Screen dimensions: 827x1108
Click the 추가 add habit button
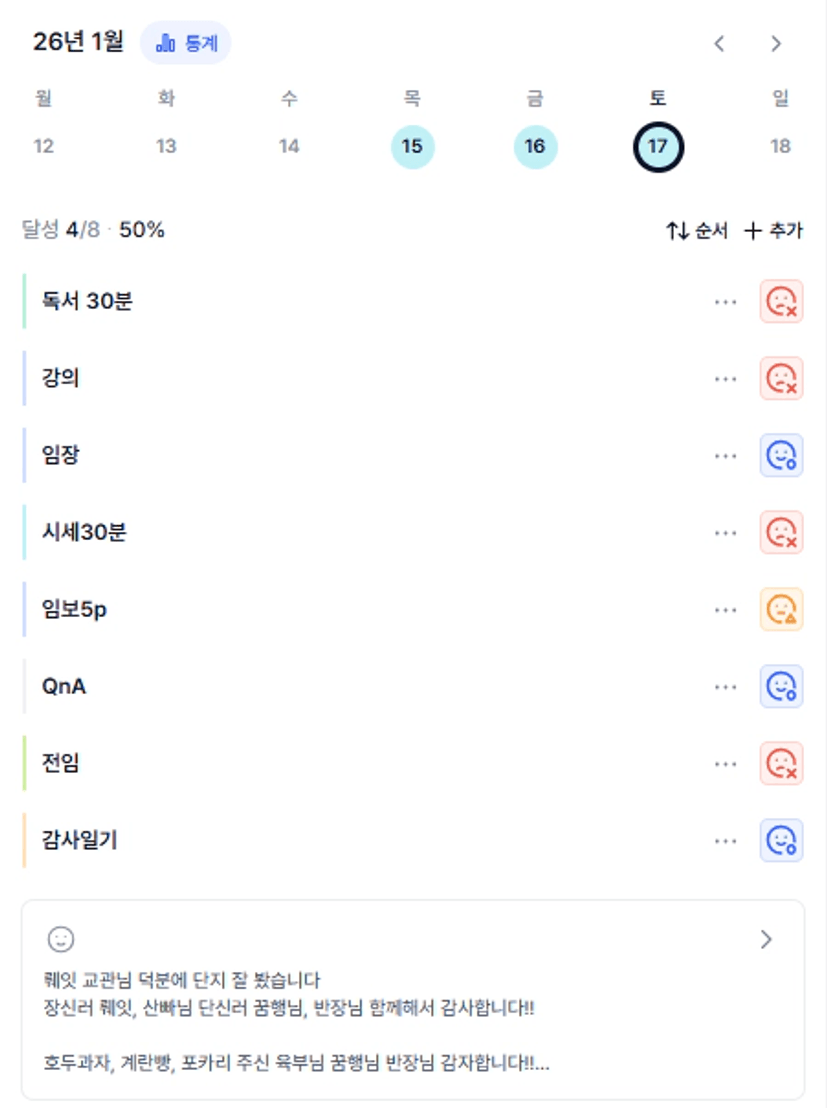(x=774, y=231)
